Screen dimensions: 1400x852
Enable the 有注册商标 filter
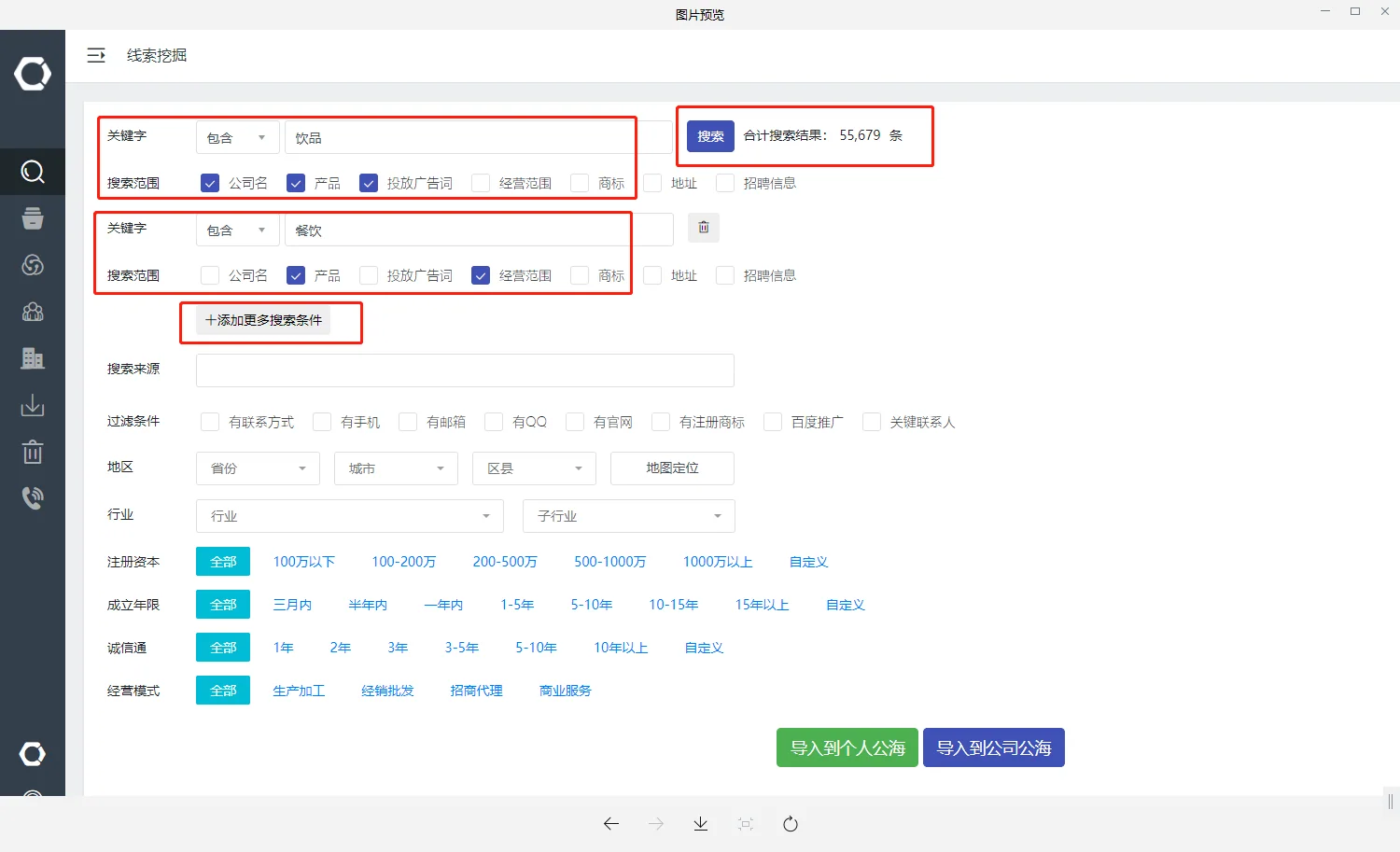click(661, 422)
